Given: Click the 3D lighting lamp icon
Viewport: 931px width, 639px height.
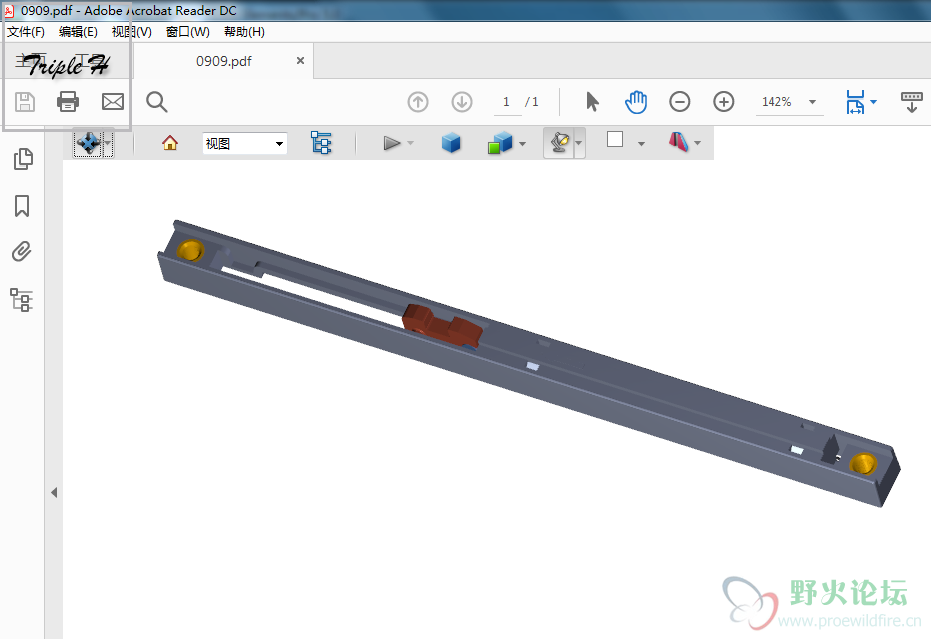Looking at the screenshot, I should [559, 143].
